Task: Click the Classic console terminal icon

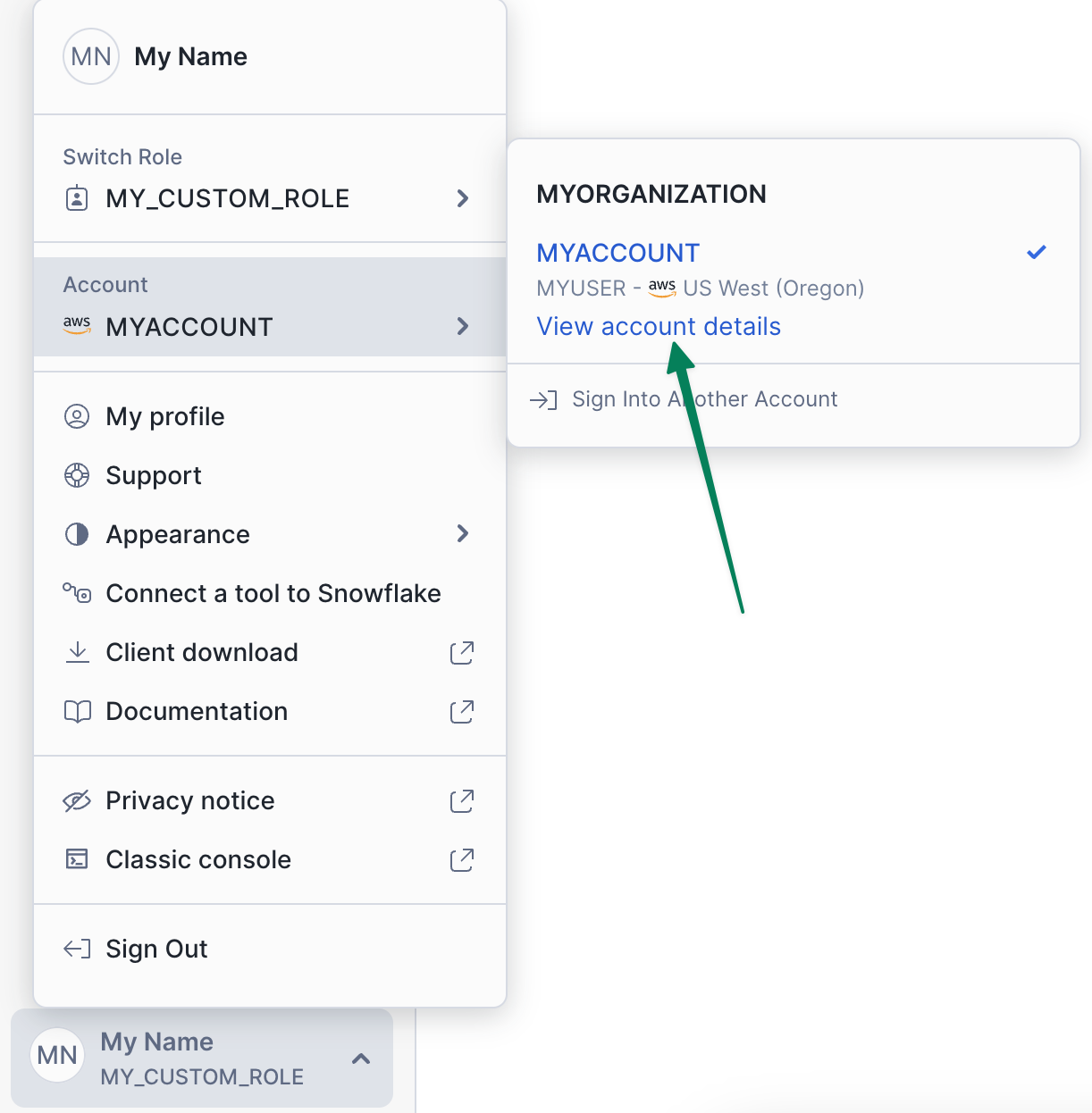Action: click(x=78, y=859)
